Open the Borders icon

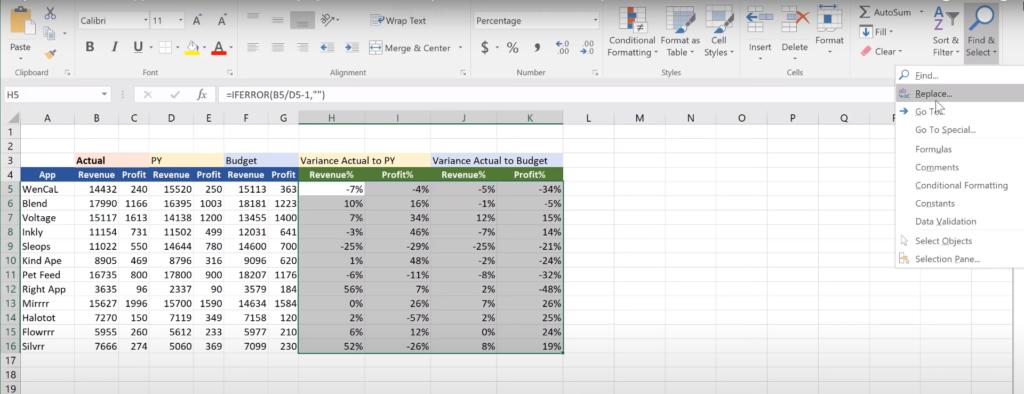pyautogui.click(x=165, y=48)
